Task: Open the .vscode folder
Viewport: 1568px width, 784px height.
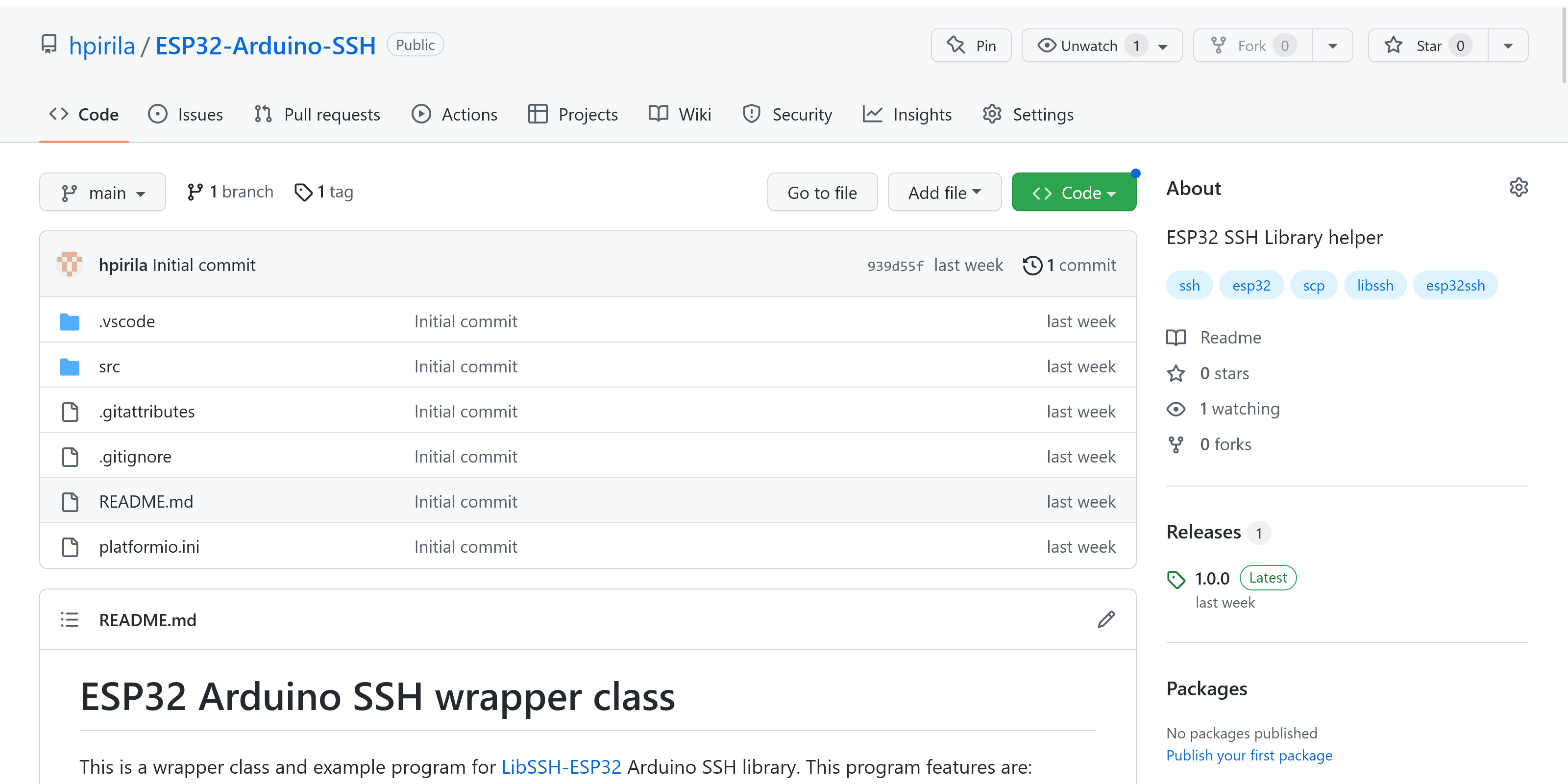Action: coord(126,321)
